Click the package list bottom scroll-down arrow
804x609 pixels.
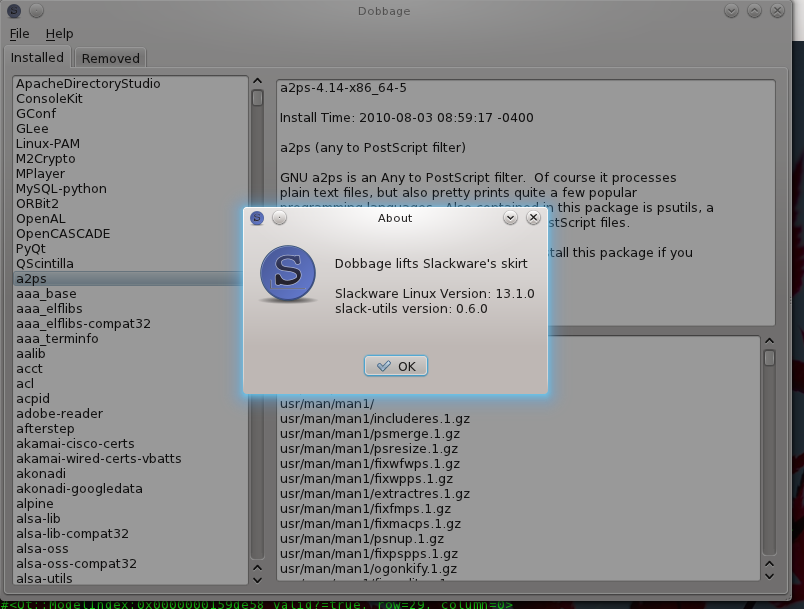257,580
